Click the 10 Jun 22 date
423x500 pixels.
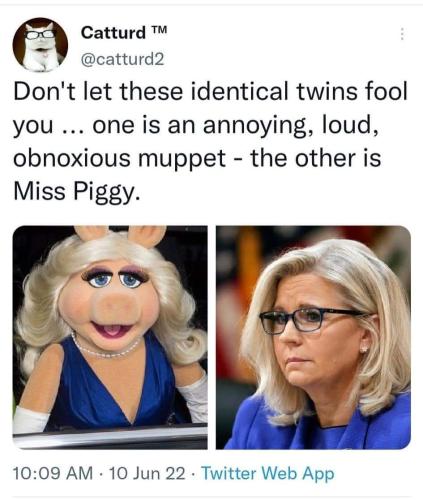pyautogui.click(x=147, y=473)
